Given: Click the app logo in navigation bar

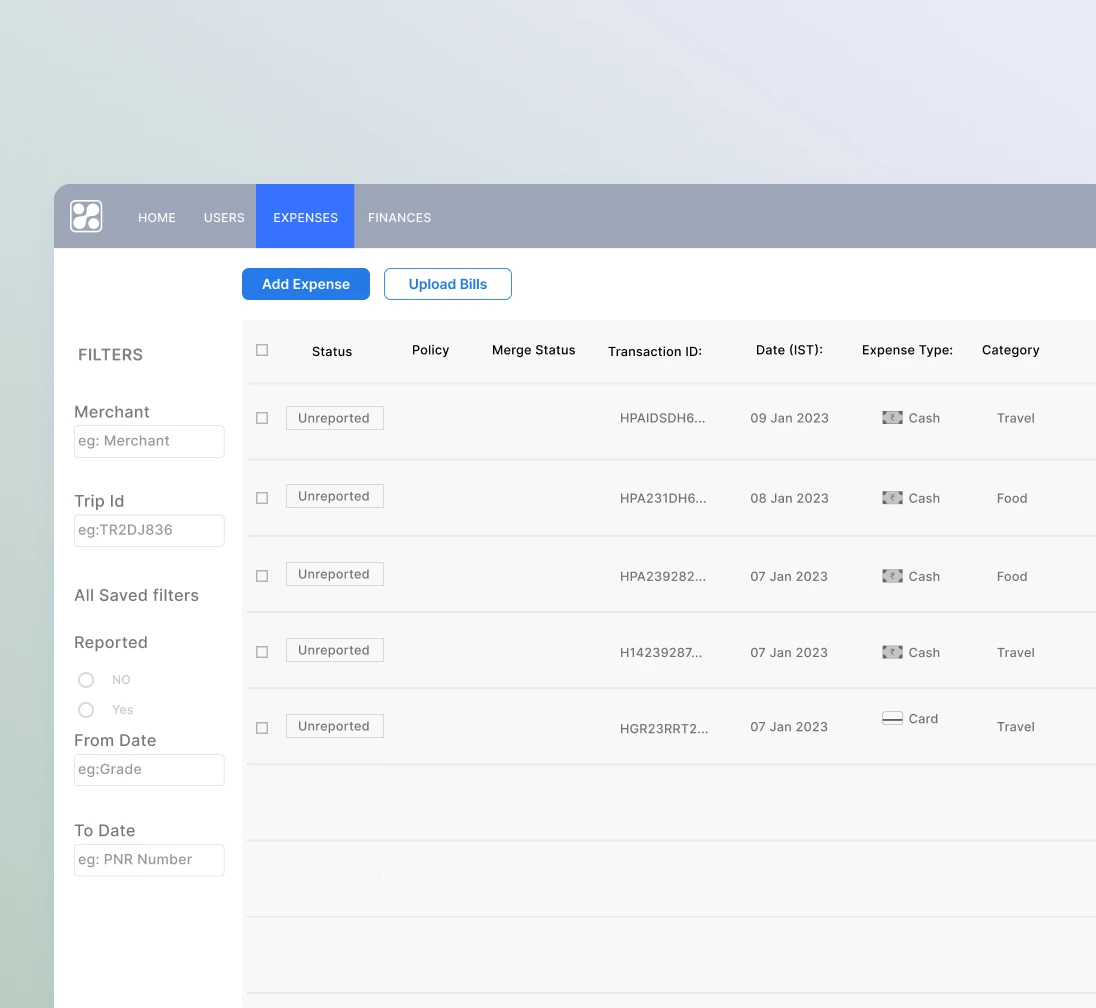Looking at the screenshot, I should [86, 216].
